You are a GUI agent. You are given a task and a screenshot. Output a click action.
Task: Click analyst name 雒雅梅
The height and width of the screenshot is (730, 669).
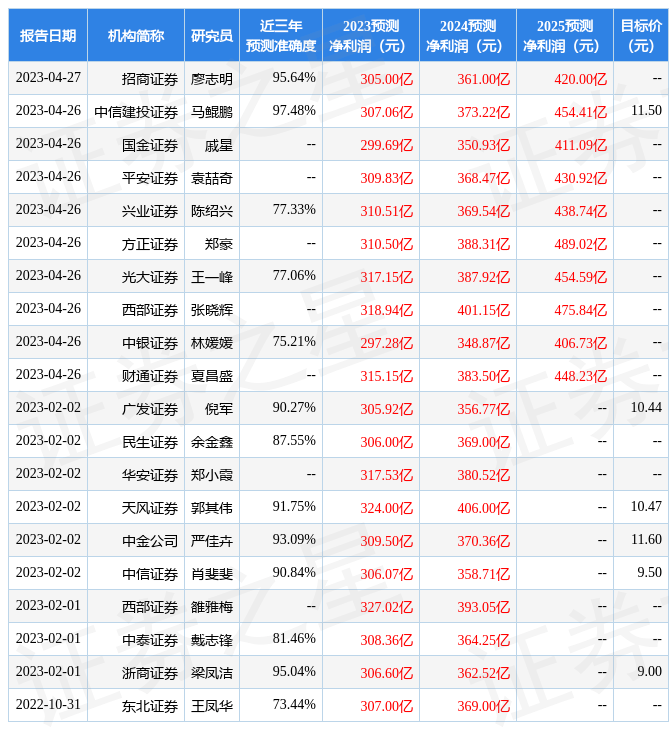(212, 607)
